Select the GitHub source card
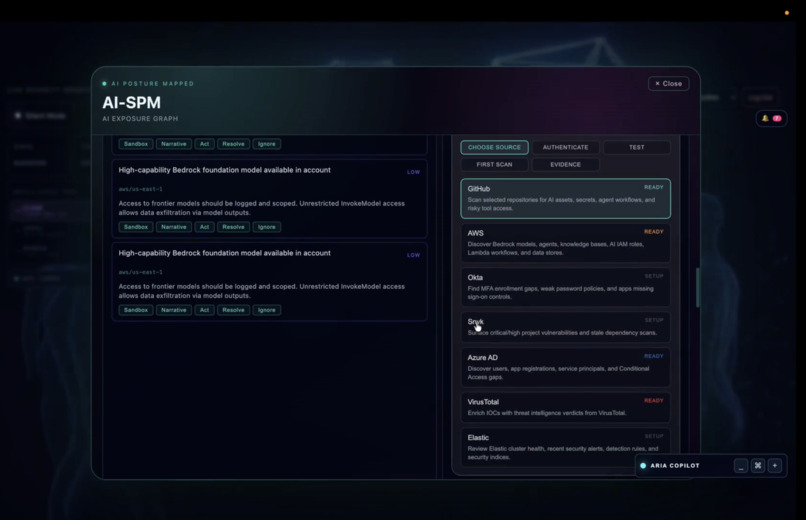This screenshot has width=806, height=520. (565, 198)
